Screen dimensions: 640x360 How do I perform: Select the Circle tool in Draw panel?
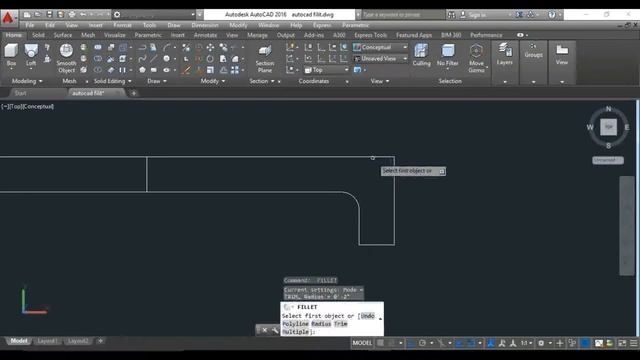pos(167,59)
